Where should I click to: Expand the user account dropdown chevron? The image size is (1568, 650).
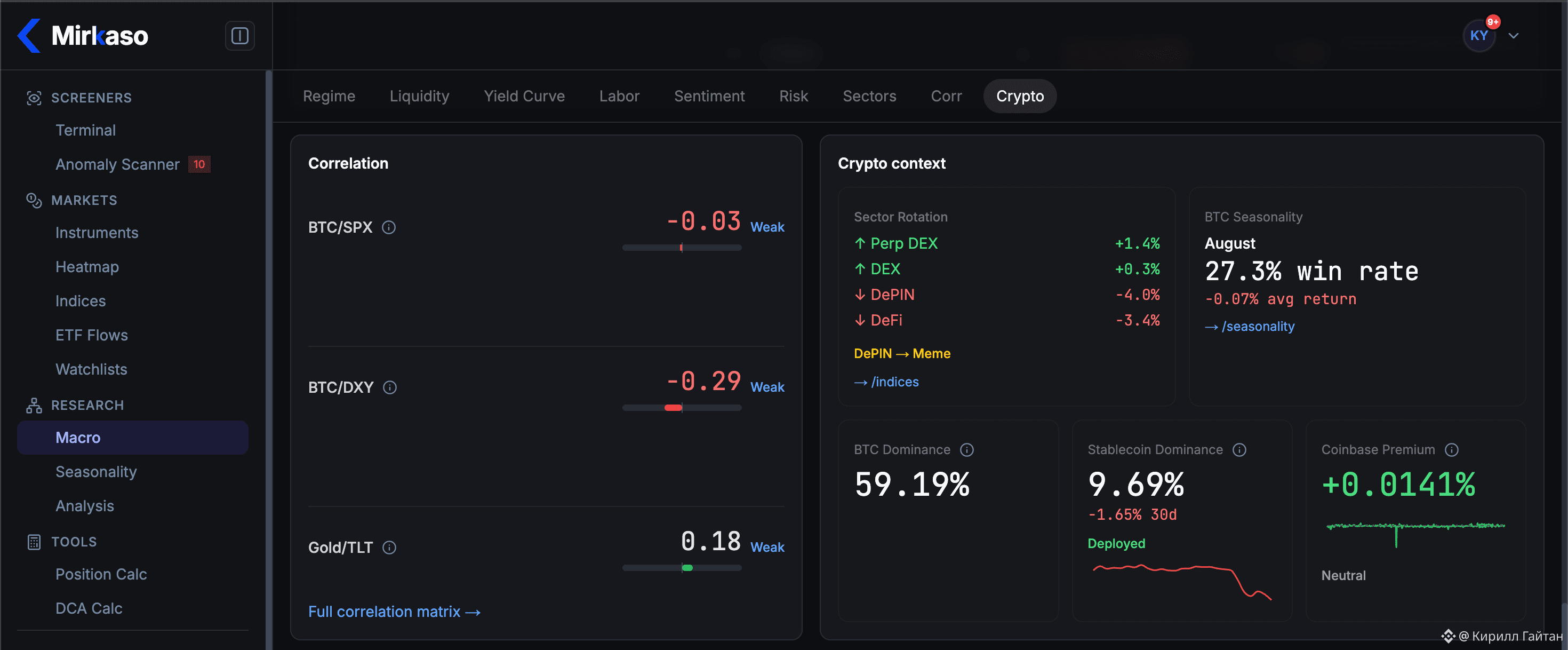(1514, 36)
